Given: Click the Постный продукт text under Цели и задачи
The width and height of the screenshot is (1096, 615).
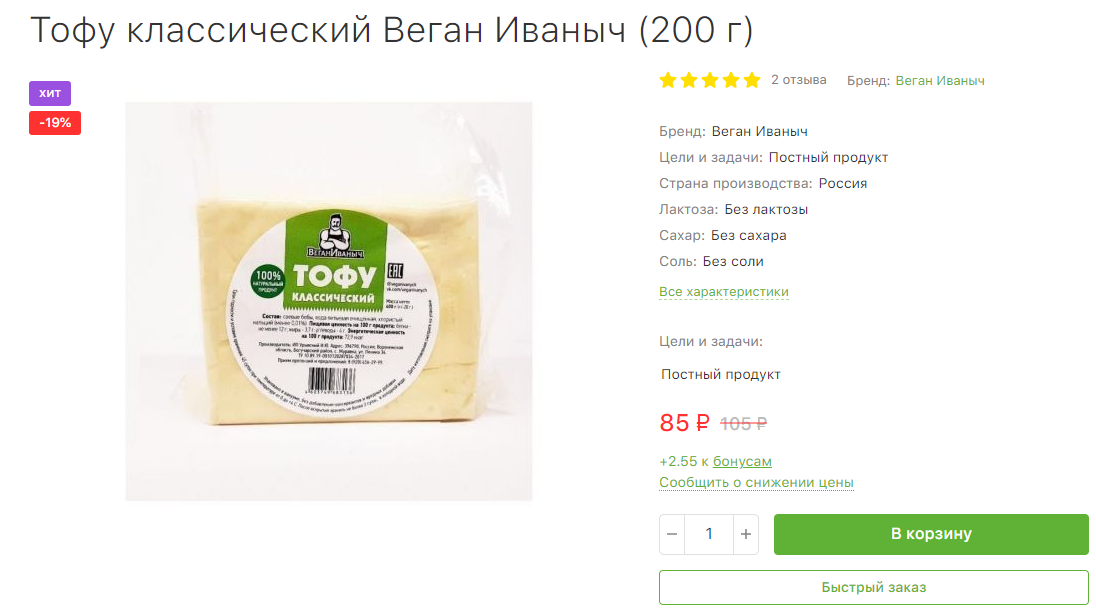Looking at the screenshot, I should 720,375.
